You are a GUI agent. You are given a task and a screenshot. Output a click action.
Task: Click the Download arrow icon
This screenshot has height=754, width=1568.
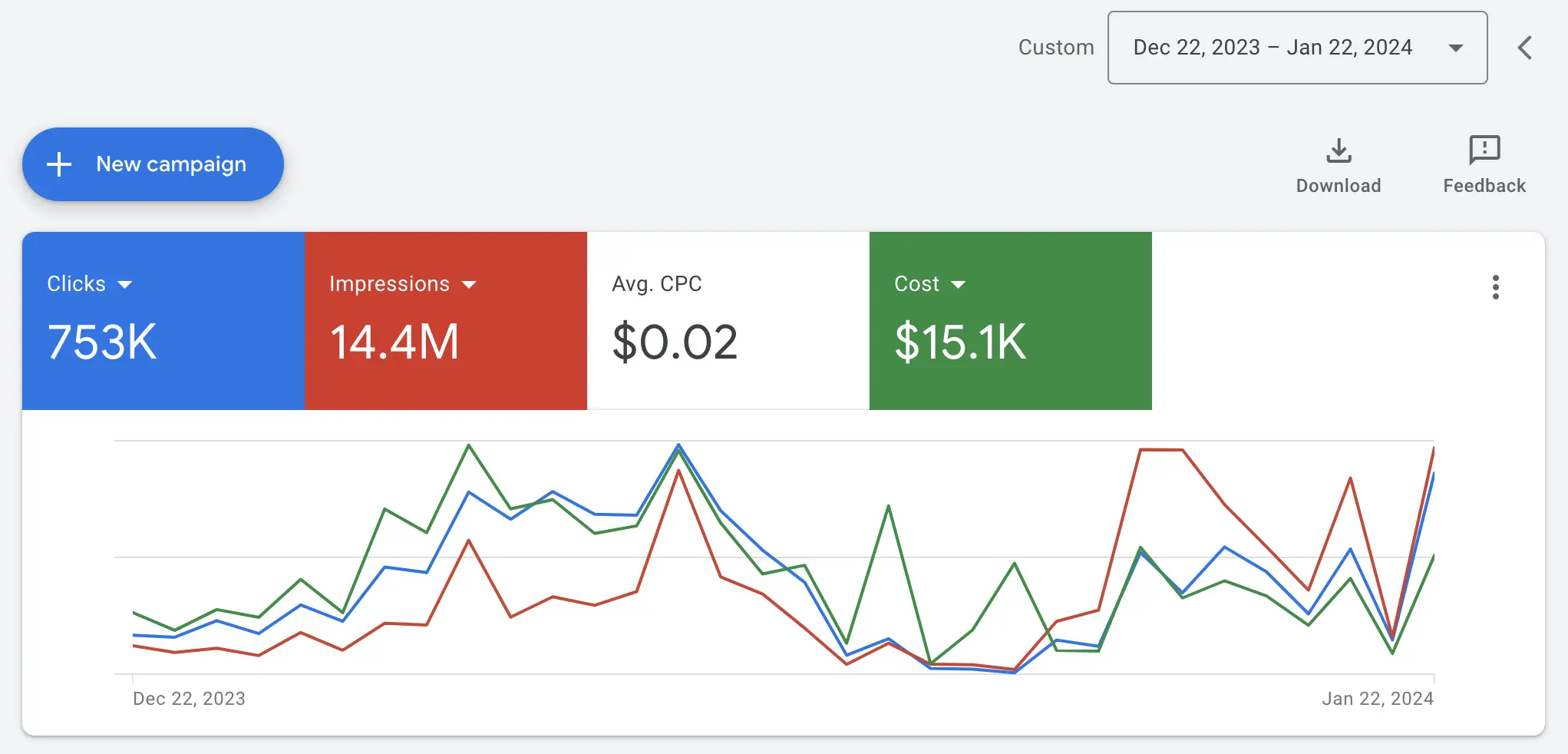[x=1339, y=150]
